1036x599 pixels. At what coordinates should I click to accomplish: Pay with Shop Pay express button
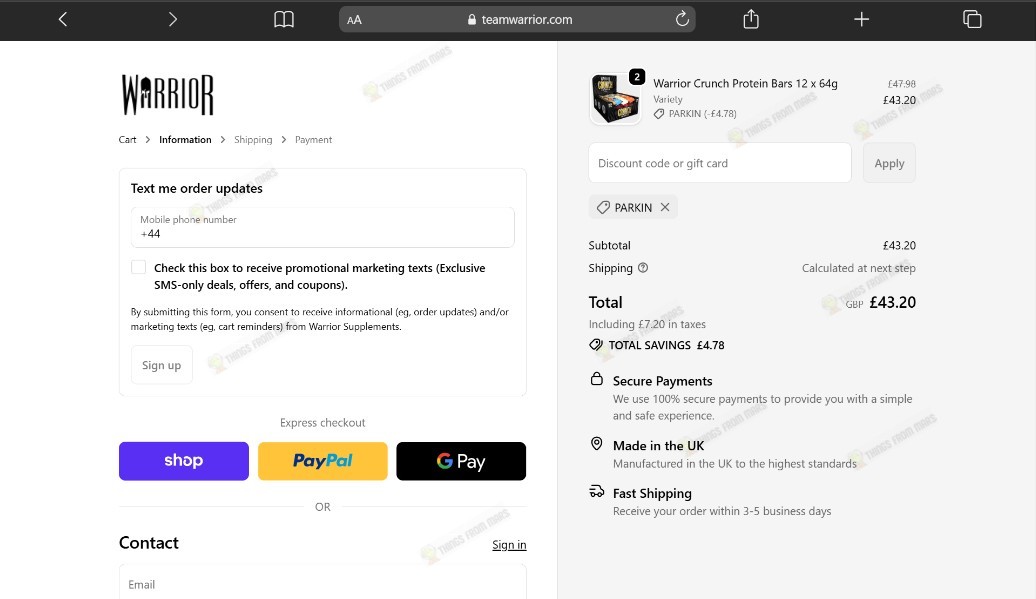pyautogui.click(x=184, y=461)
